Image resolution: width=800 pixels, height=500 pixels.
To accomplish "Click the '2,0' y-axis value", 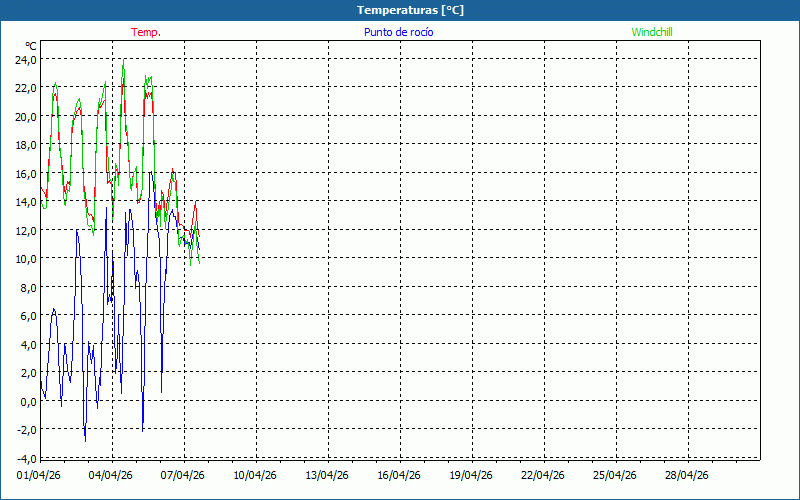I will [x=28, y=373].
